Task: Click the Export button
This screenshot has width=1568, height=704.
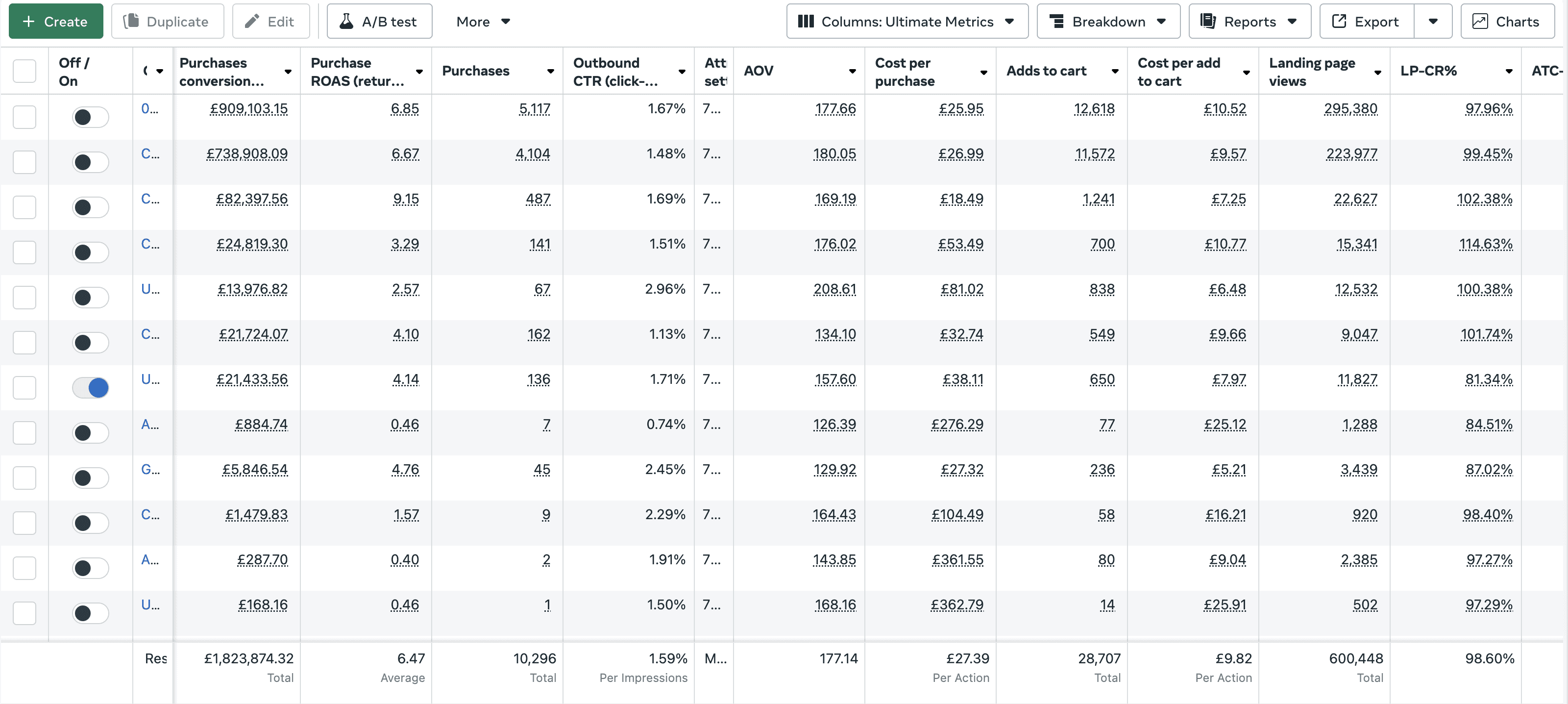Action: (1367, 21)
